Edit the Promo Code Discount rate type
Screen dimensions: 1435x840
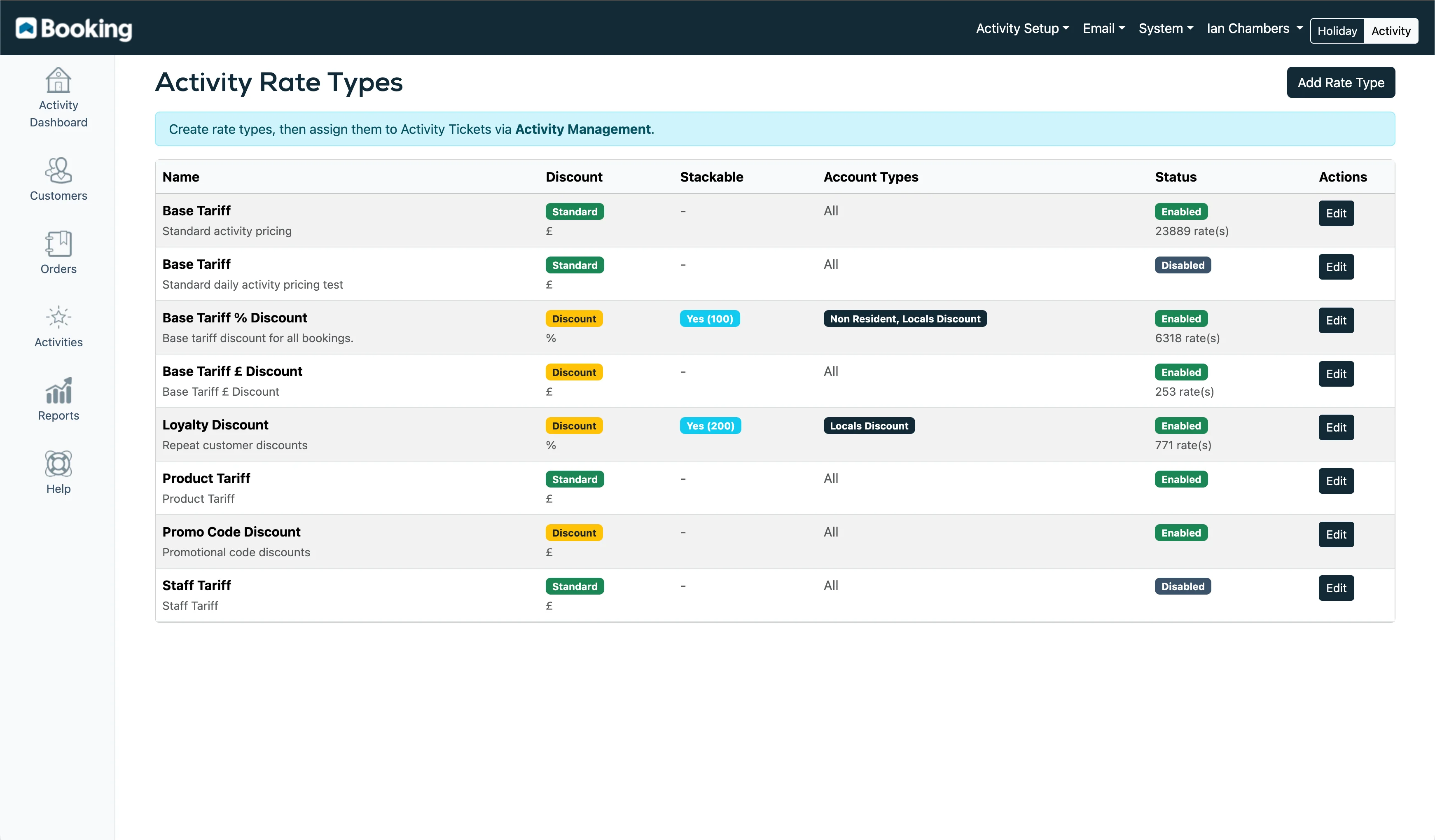point(1336,534)
